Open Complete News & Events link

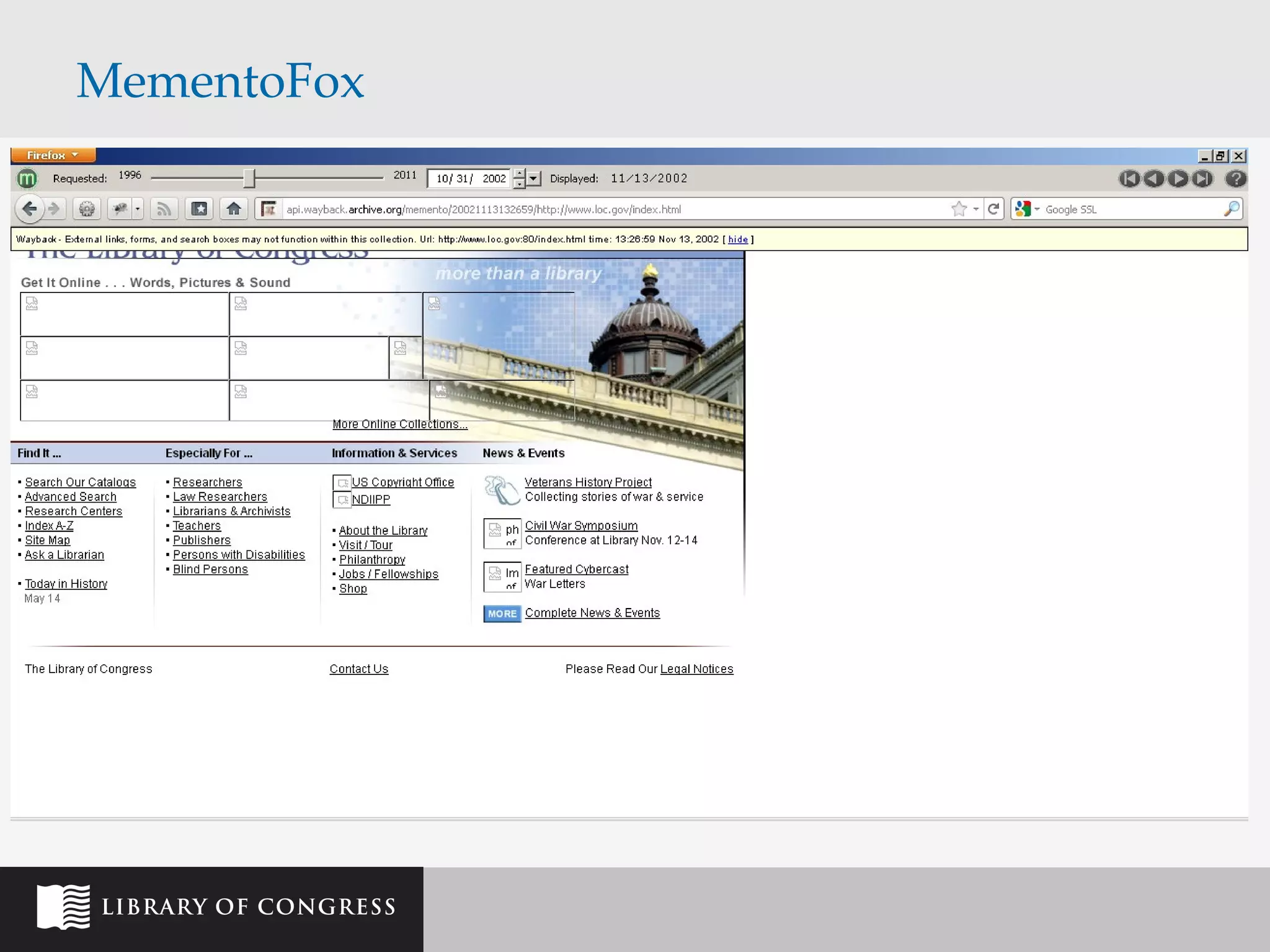[592, 613]
